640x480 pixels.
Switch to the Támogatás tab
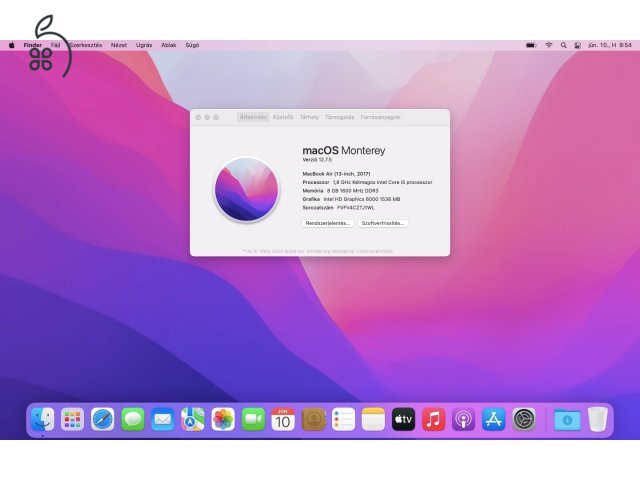[x=340, y=117]
